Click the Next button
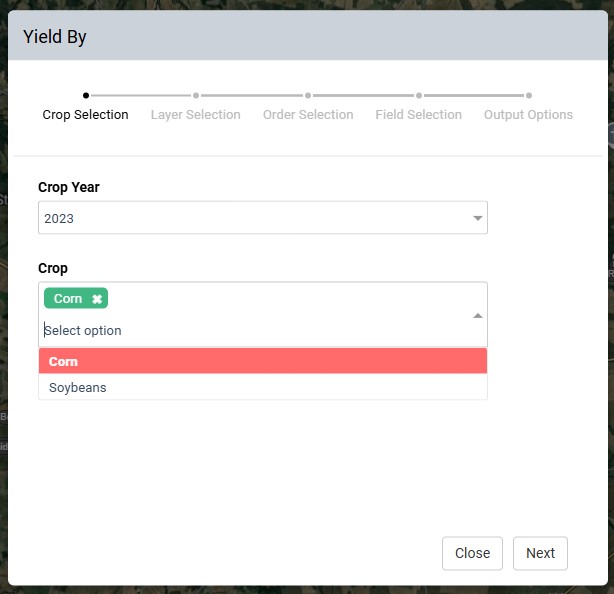Screen dimensions: 614x594 point(540,553)
